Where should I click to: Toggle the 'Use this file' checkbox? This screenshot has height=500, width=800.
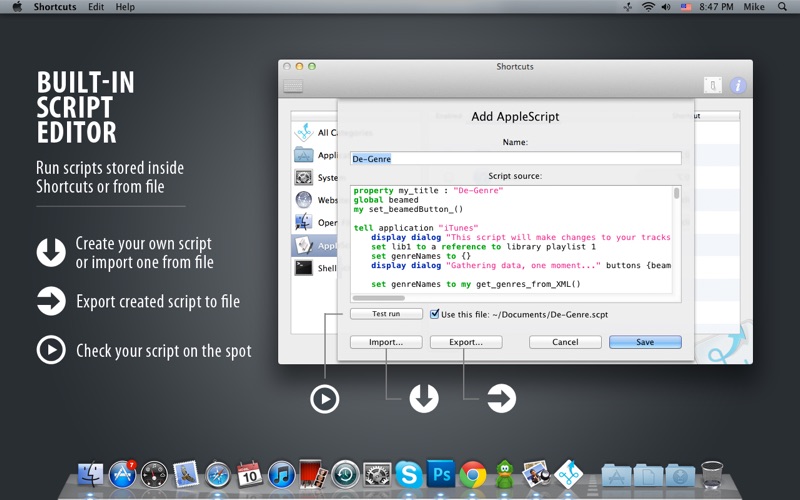(x=434, y=314)
